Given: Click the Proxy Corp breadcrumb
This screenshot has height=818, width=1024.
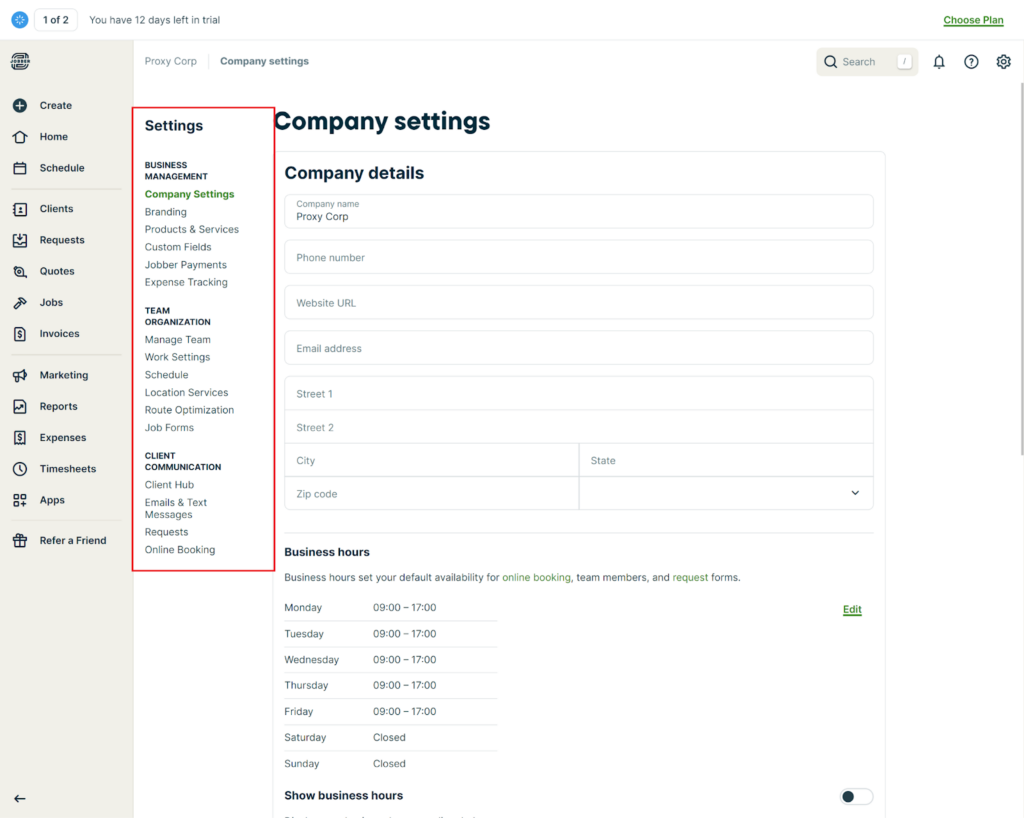Looking at the screenshot, I should [171, 61].
